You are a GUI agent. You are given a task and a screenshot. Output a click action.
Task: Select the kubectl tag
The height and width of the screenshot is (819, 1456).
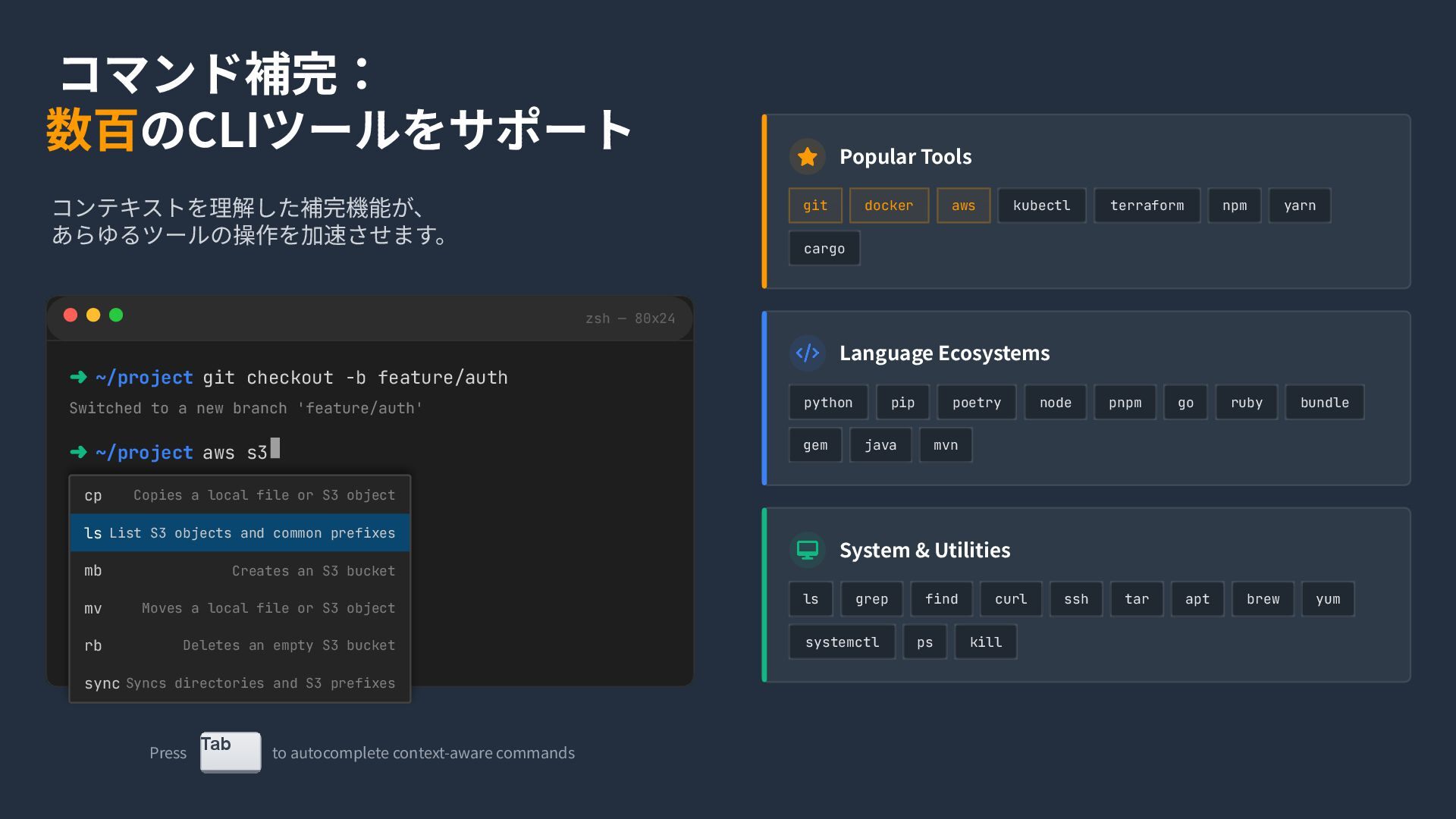click(1041, 206)
